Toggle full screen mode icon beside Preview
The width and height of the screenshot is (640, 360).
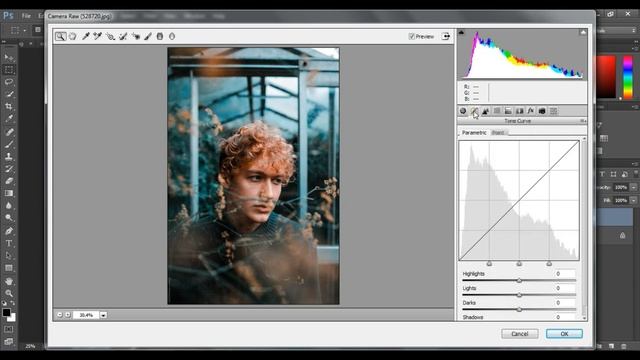click(446, 36)
